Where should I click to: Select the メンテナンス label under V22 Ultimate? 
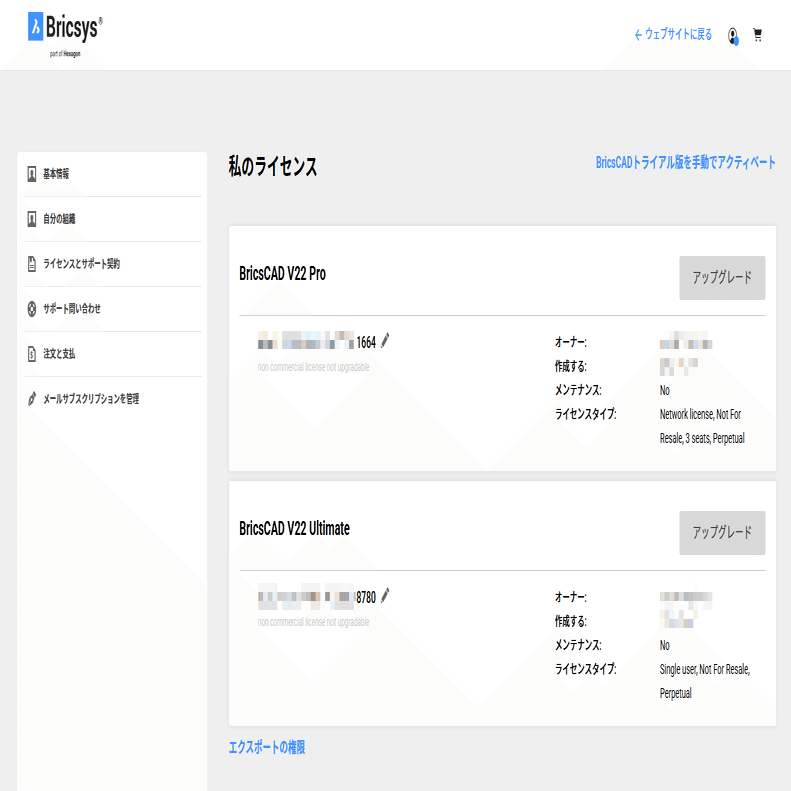(x=578, y=645)
